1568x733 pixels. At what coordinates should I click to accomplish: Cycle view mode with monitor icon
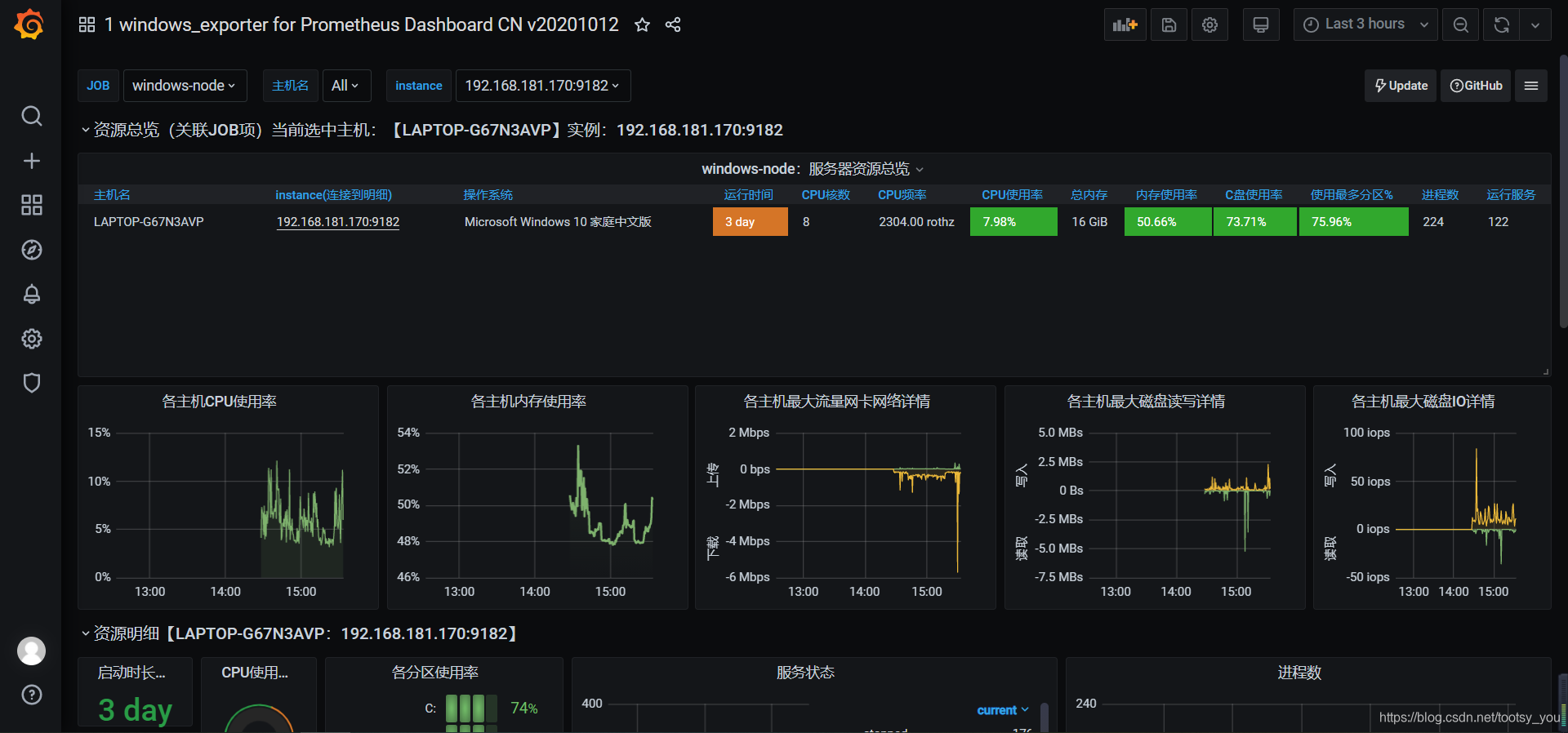(1261, 24)
